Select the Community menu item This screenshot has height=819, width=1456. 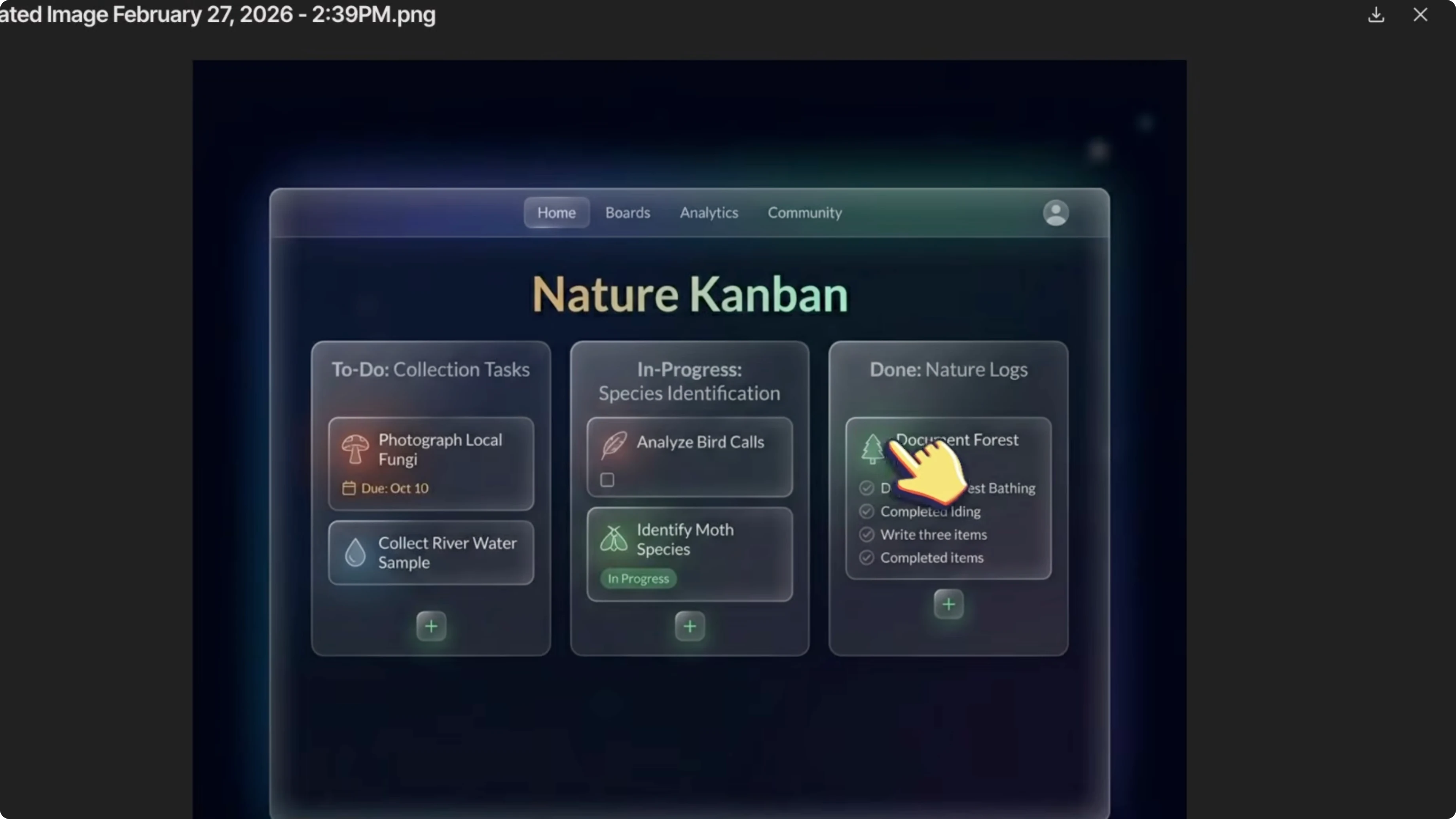click(804, 212)
